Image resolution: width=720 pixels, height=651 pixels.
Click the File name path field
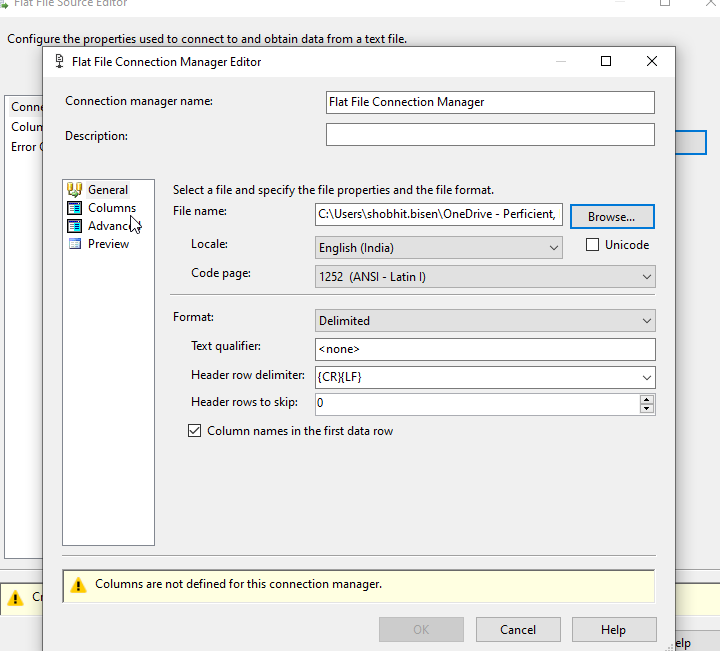pos(439,214)
